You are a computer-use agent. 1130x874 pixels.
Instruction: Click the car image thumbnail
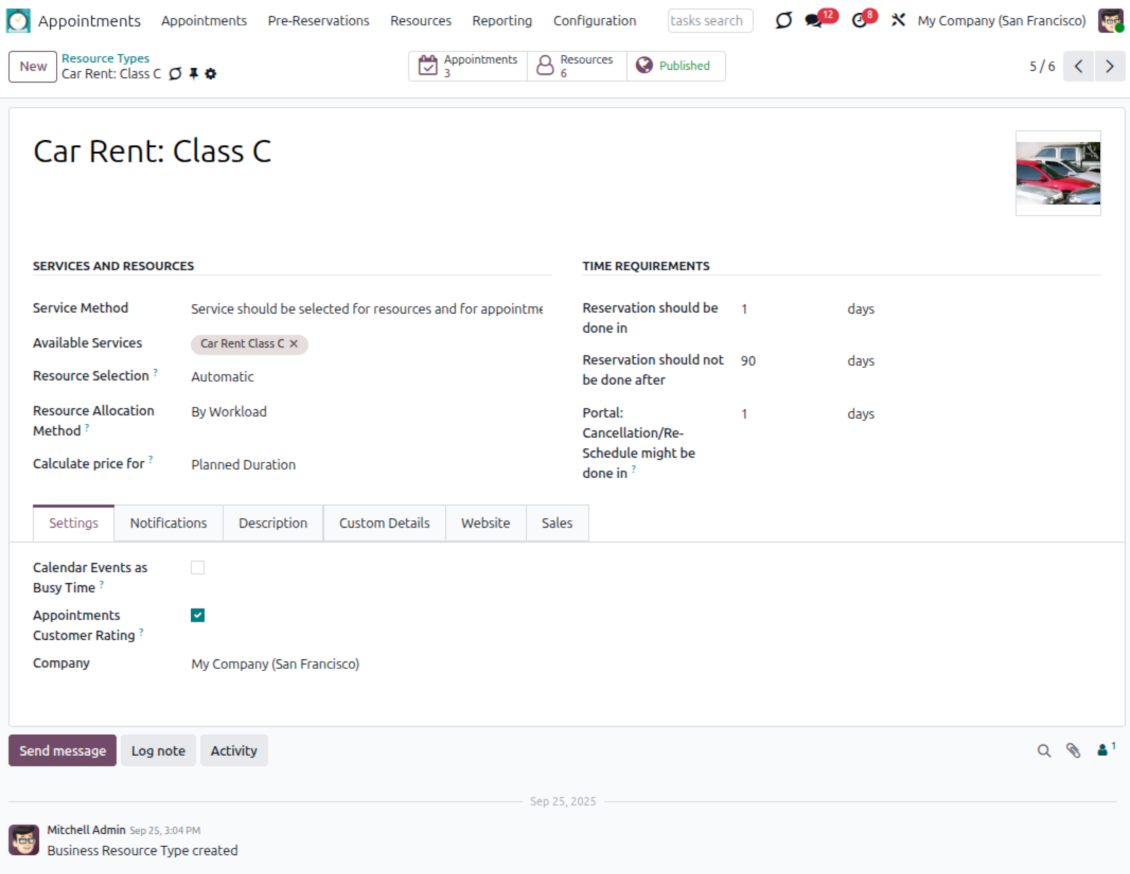(1058, 173)
